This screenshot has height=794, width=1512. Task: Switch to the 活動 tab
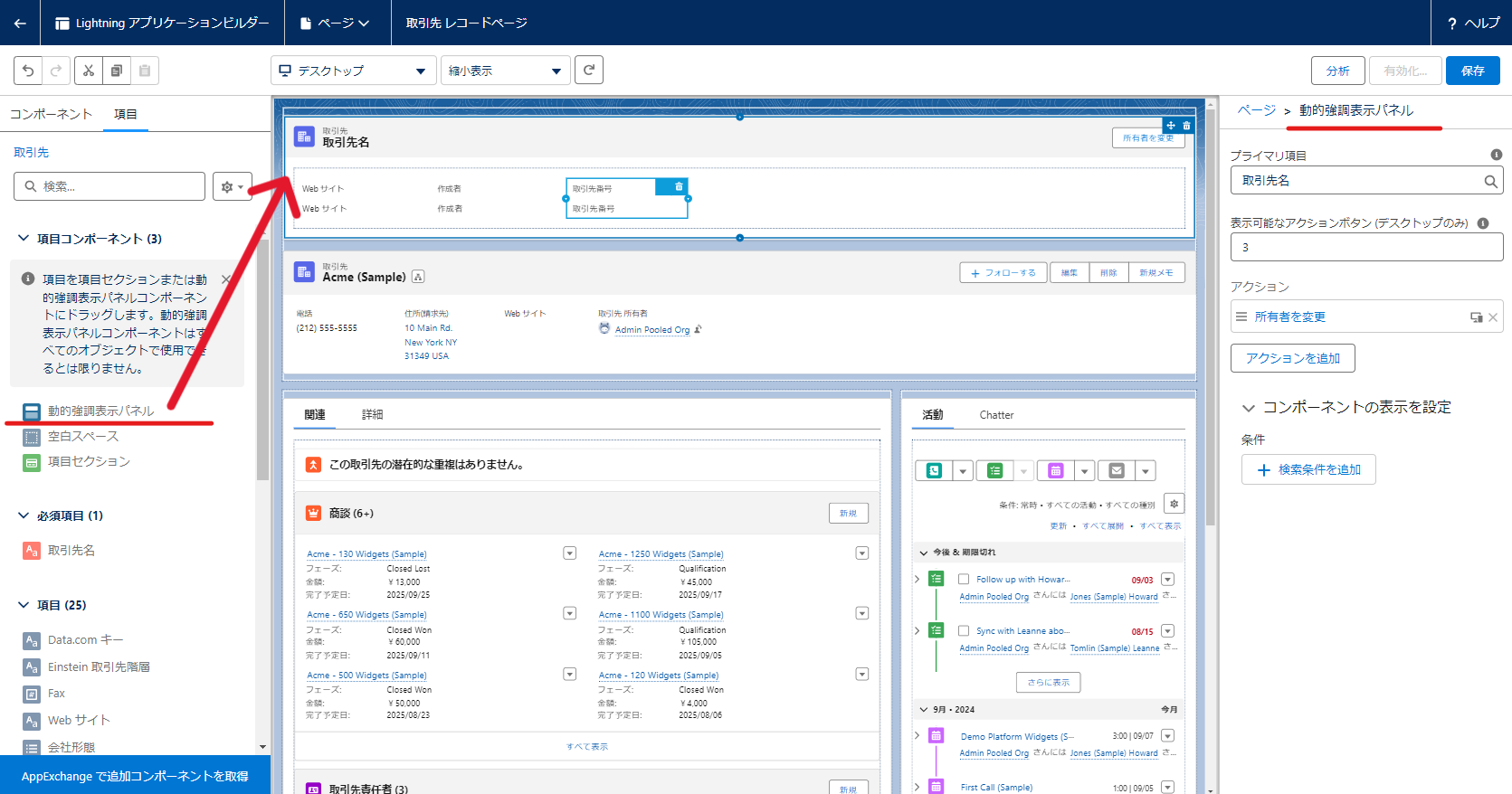pos(933,414)
